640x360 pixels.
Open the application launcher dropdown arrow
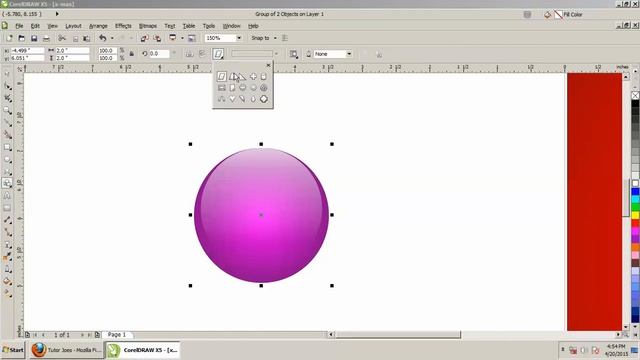[182, 38]
